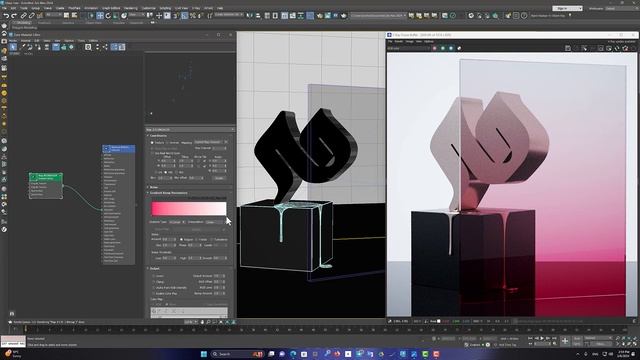
Task: Choose Slate editor Select Tool arrow icon
Action: point(13,47)
